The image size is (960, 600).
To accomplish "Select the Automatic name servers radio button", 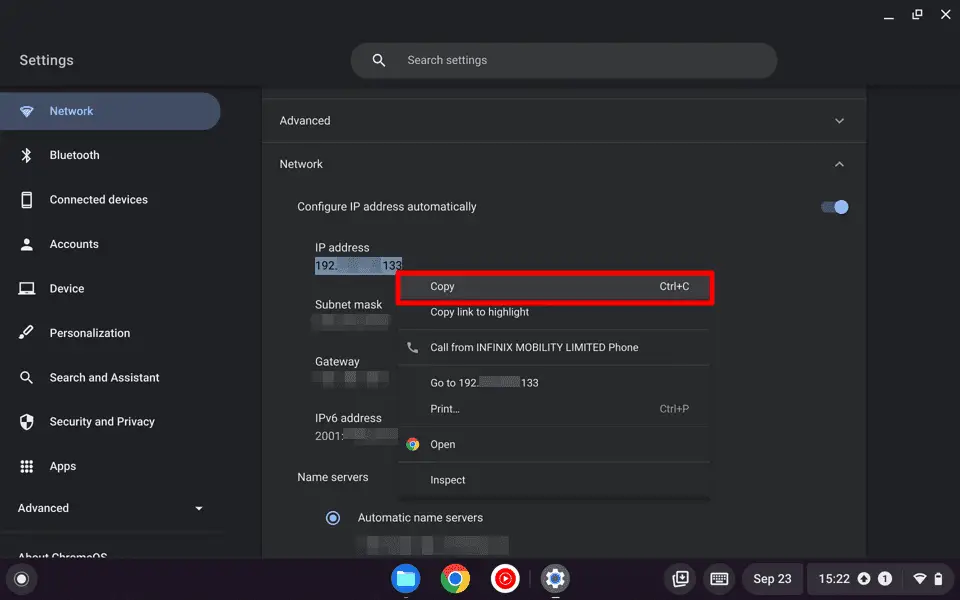I will coord(333,518).
